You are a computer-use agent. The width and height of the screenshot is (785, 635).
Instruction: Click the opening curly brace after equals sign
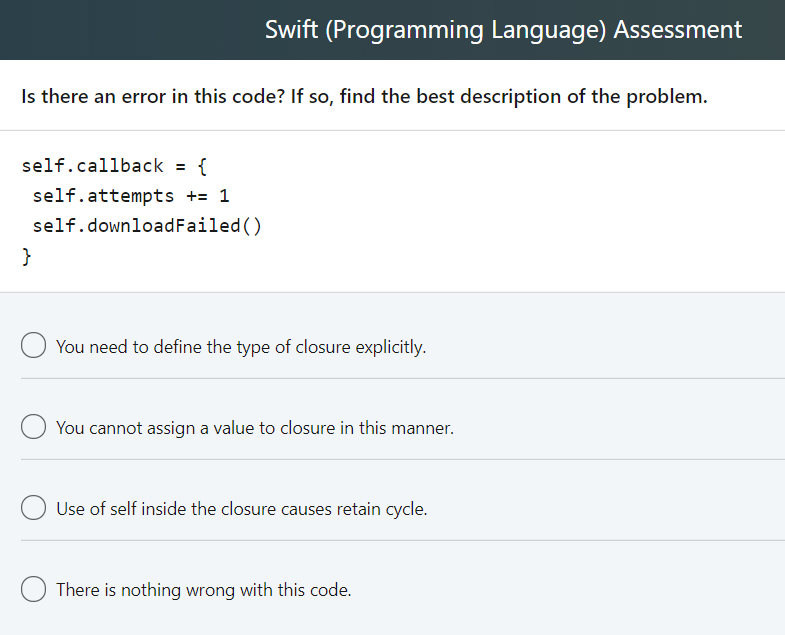(x=202, y=166)
